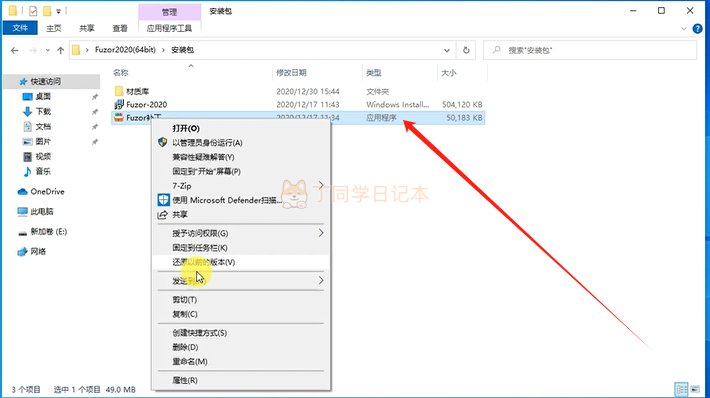Select OneDrive in navigation pane
The width and height of the screenshot is (710, 398).
(x=47, y=192)
